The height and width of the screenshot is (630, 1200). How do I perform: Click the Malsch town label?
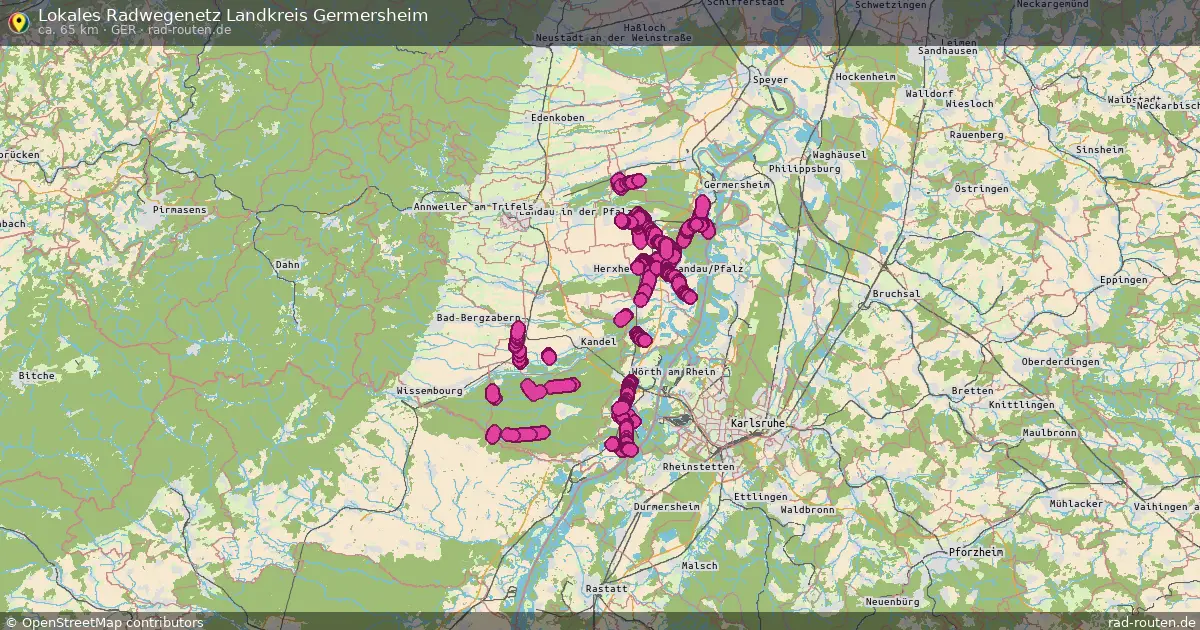point(699,566)
